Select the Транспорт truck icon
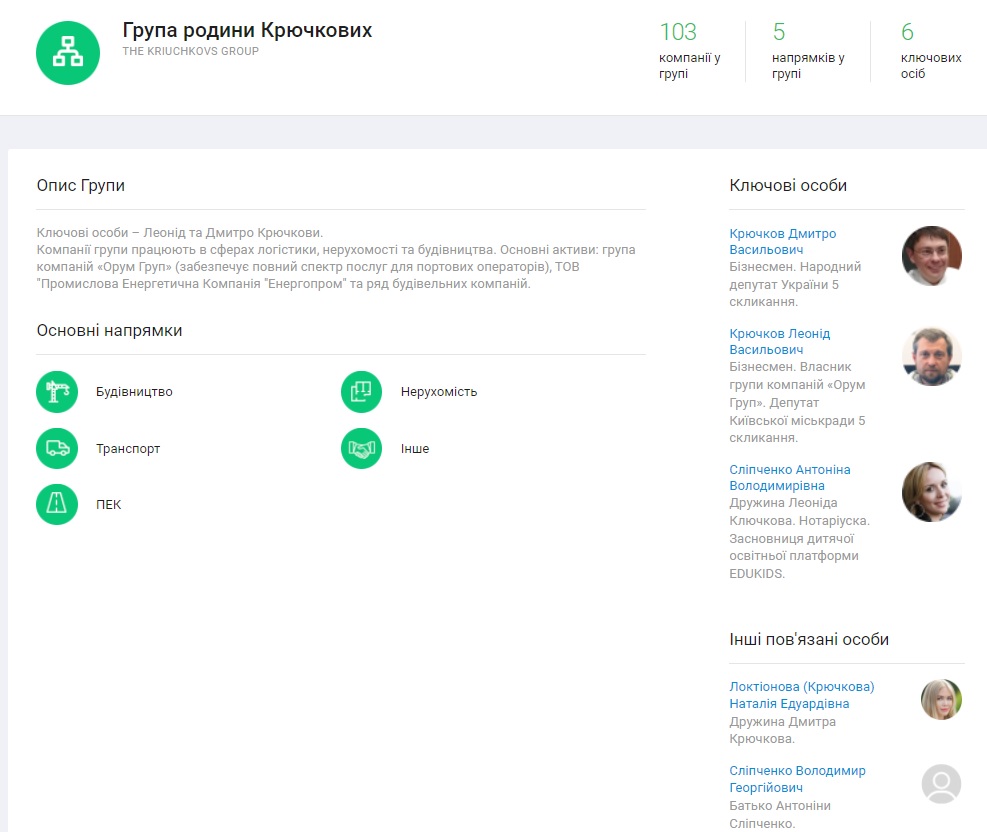This screenshot has width=987, height=832. pyautogui.click(x=57, y=449)
